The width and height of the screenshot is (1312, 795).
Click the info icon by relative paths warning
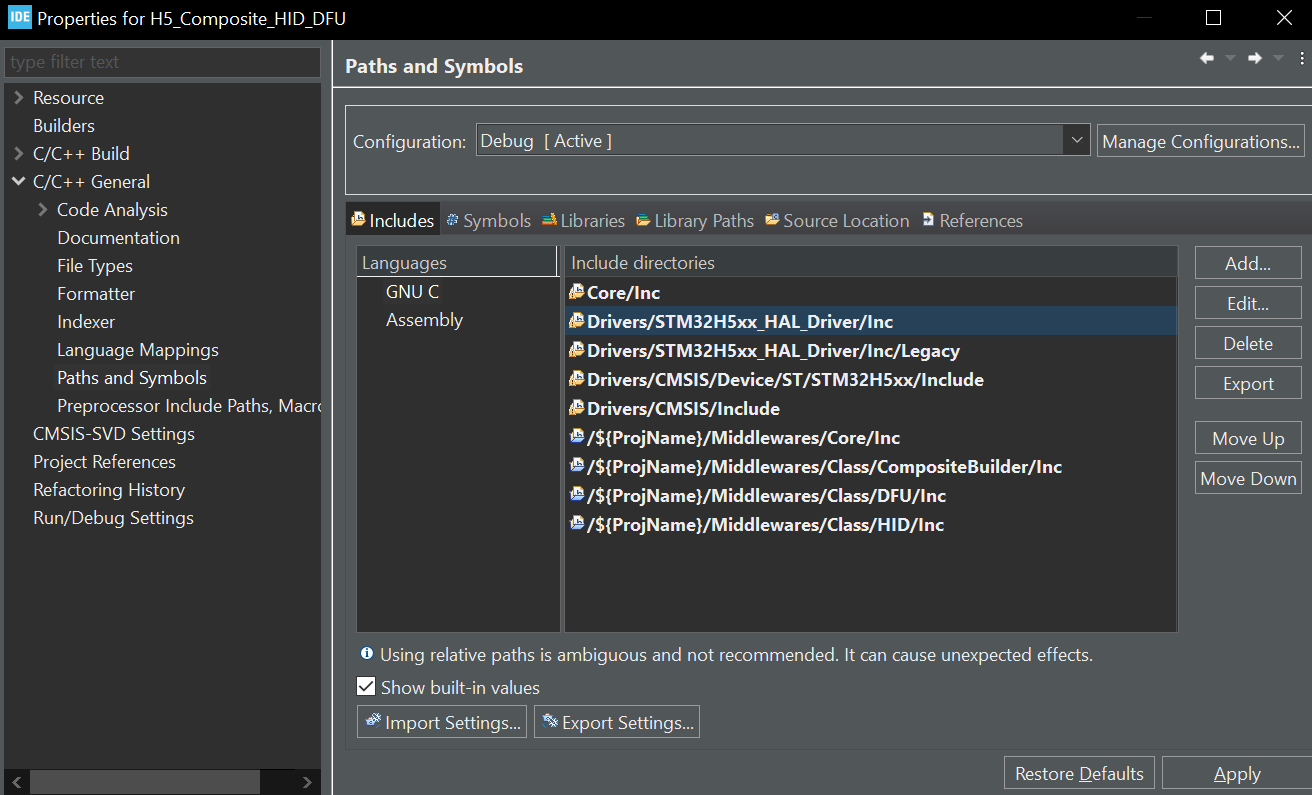(x=367, y=654)
